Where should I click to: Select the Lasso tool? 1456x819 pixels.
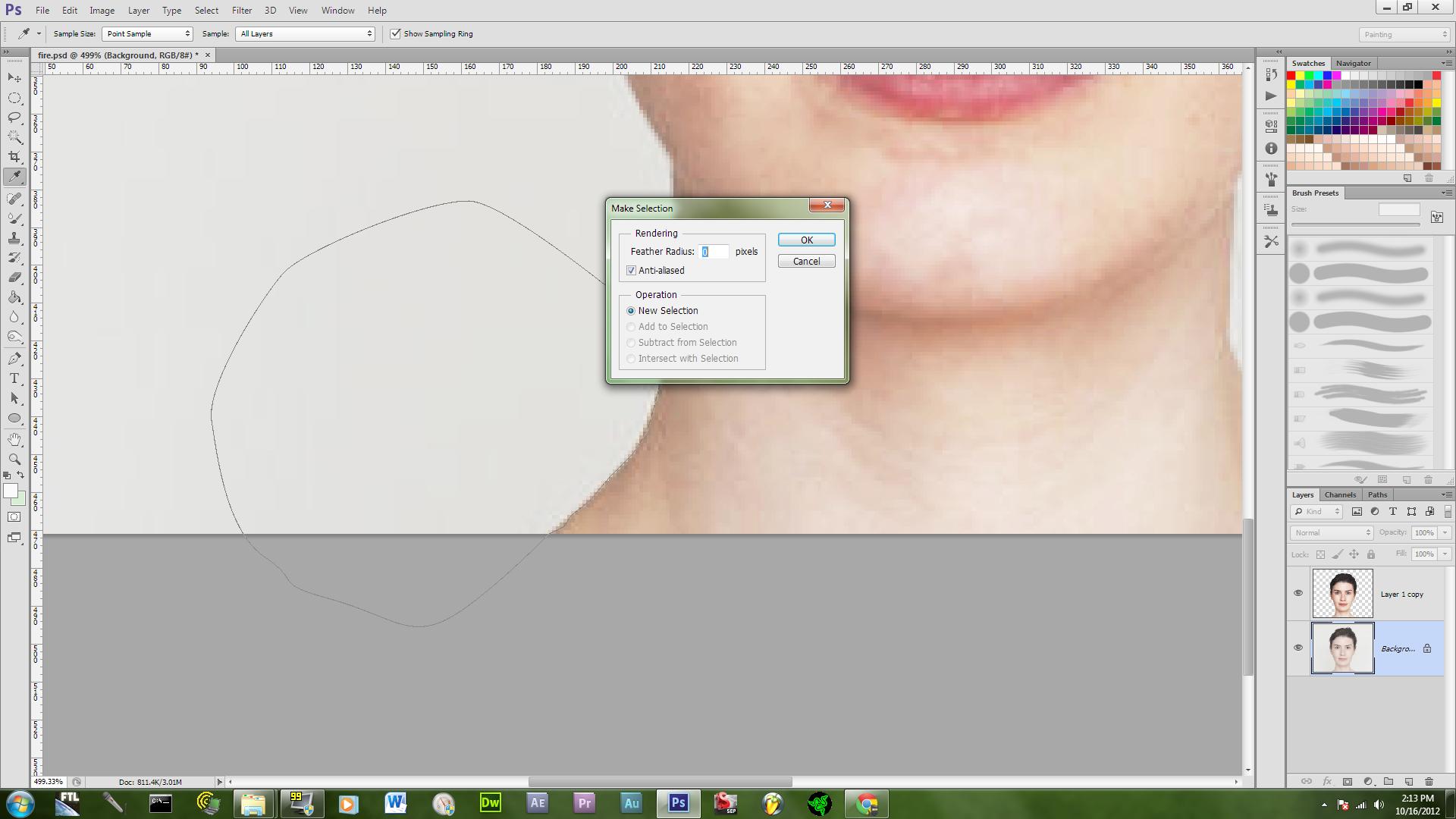pyautogui.click(x=14, y=118)
